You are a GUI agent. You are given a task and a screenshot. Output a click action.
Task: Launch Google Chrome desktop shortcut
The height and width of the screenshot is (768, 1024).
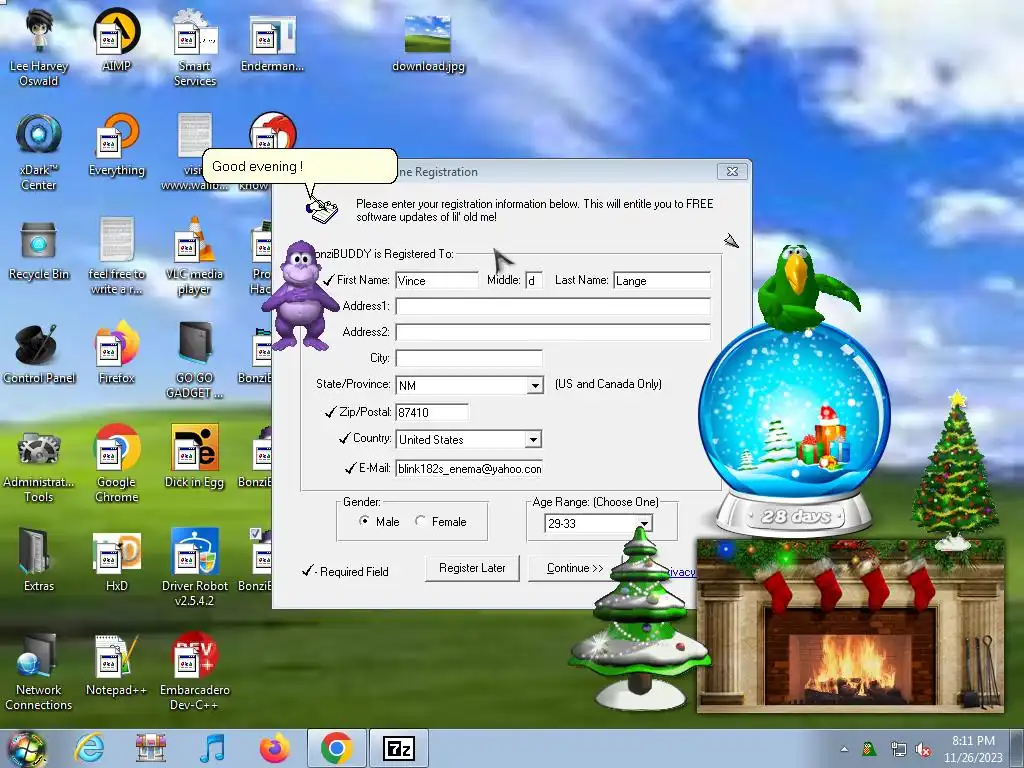coord(116,464)
